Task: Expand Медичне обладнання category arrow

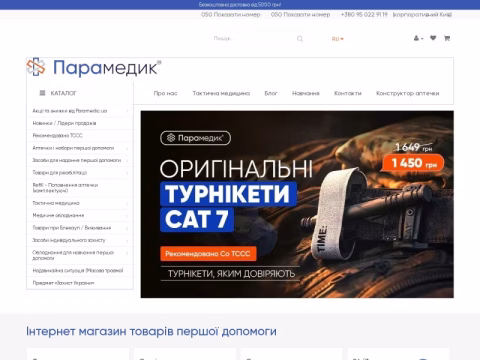Action: 127,216
